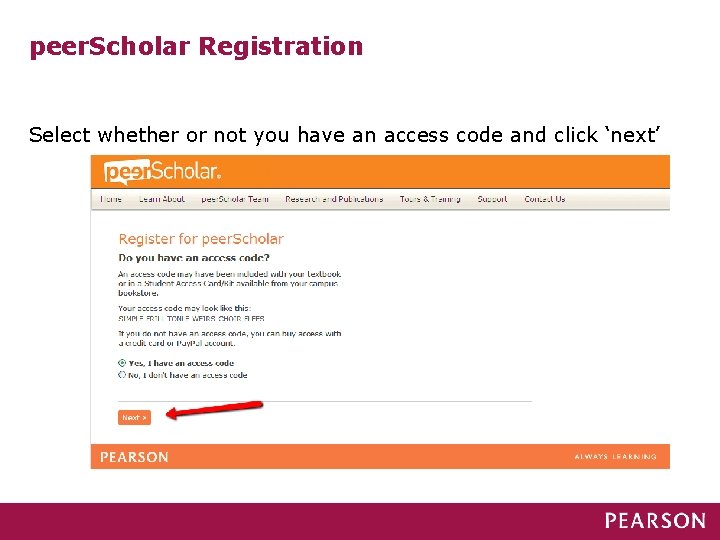
Task: Open the Learn About menu
Action: click(x=161, y=199)
